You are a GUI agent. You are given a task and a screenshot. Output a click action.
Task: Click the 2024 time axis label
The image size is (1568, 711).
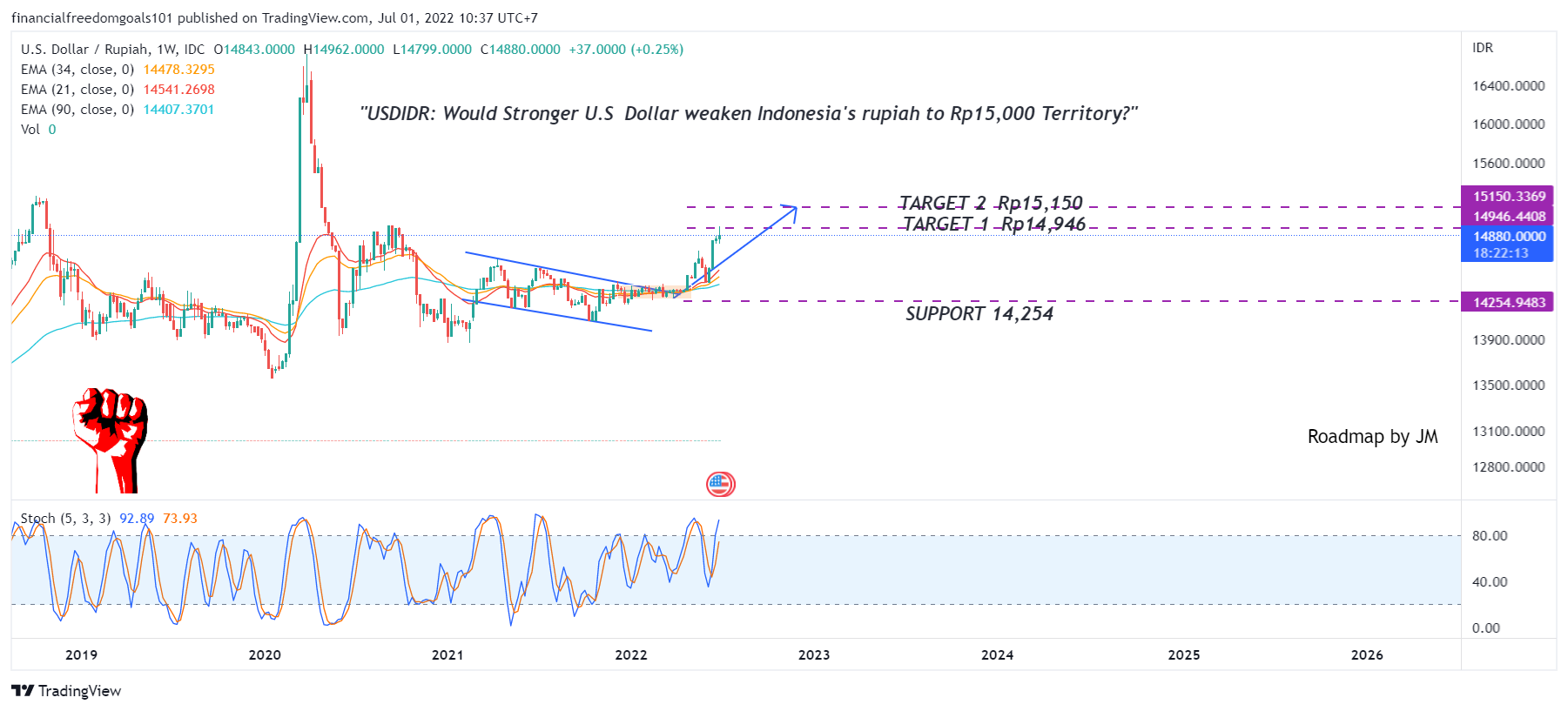click(x=997, y=655)
